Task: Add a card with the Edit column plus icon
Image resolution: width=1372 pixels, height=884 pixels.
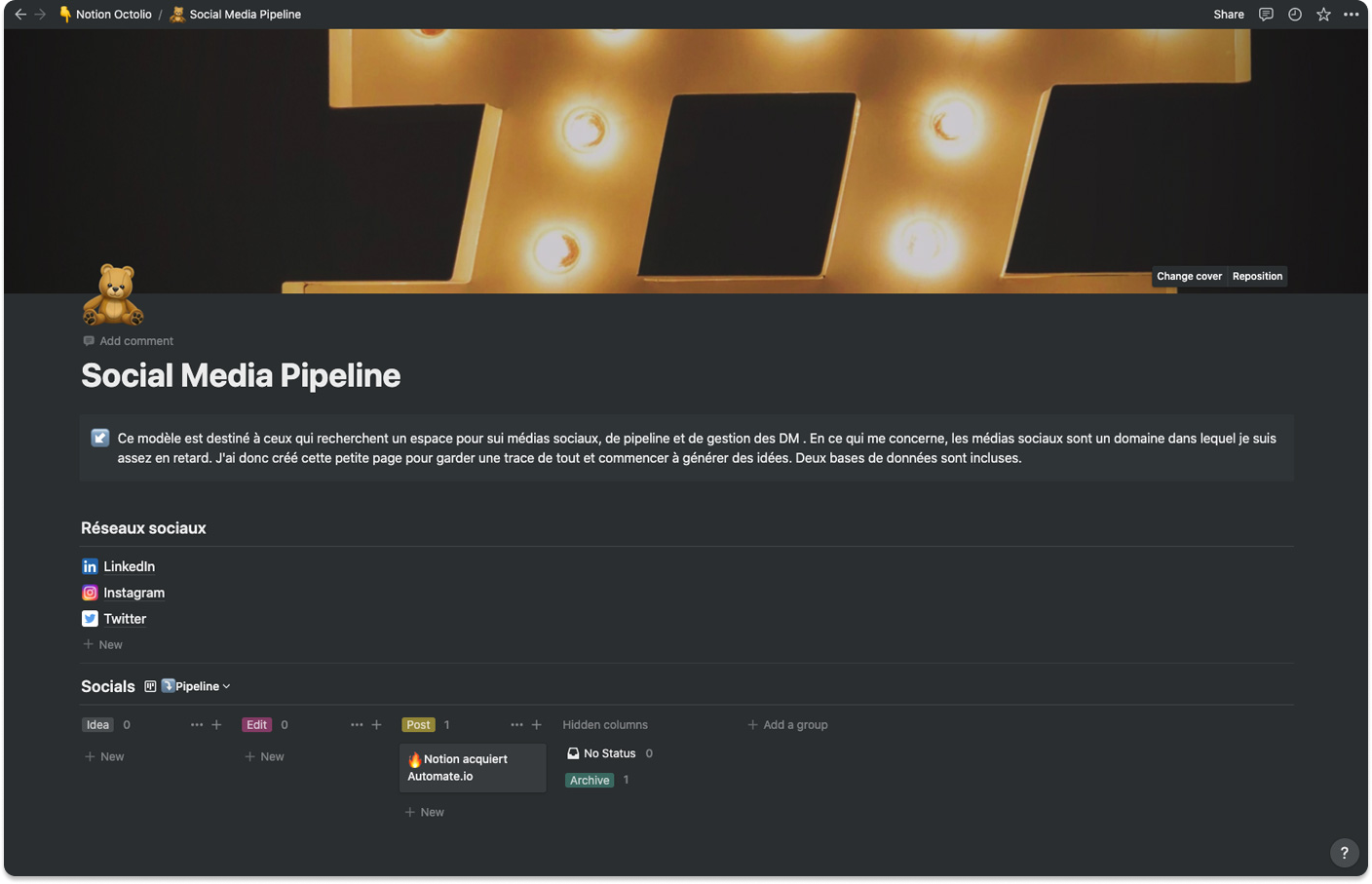Action: click(376, 725)
